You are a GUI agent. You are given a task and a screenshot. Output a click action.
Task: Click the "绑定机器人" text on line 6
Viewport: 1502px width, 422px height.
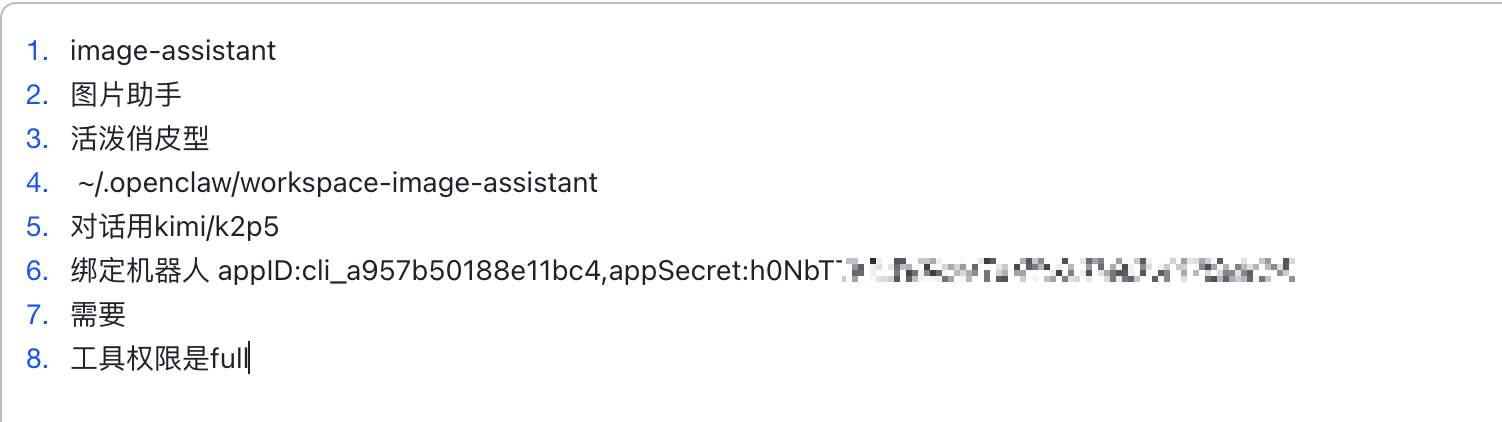(x=139, y=271)
